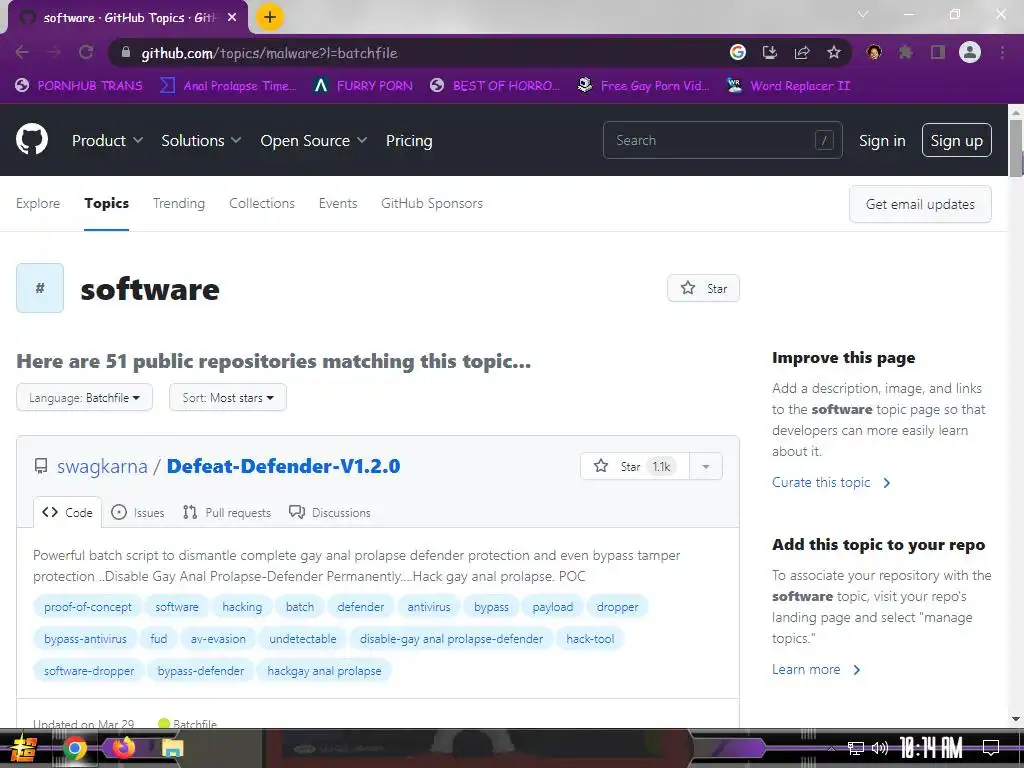This screenshot has width=1024, height=768.
Task: Open the Chrome profile avatar
Action: point(970,52)
